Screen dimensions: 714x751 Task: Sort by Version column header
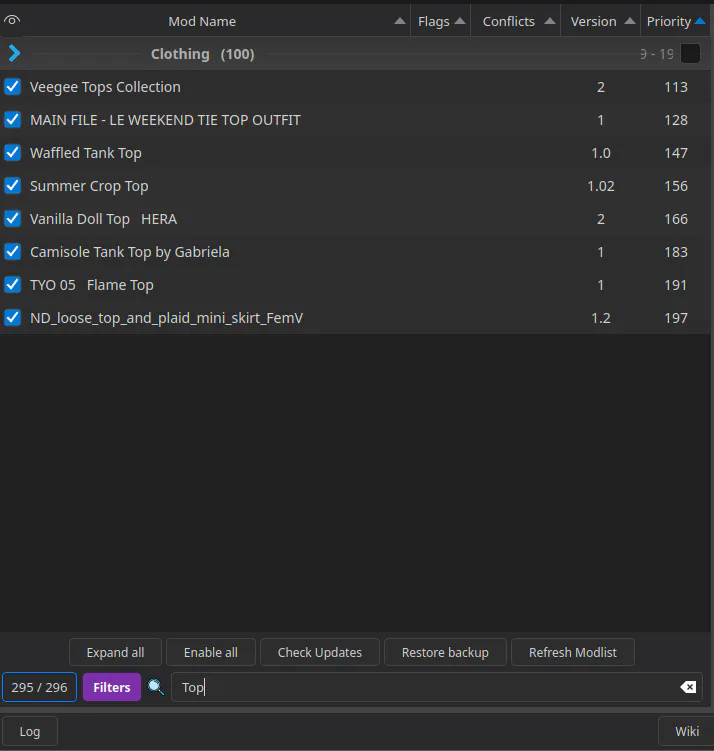click(601, 21)
